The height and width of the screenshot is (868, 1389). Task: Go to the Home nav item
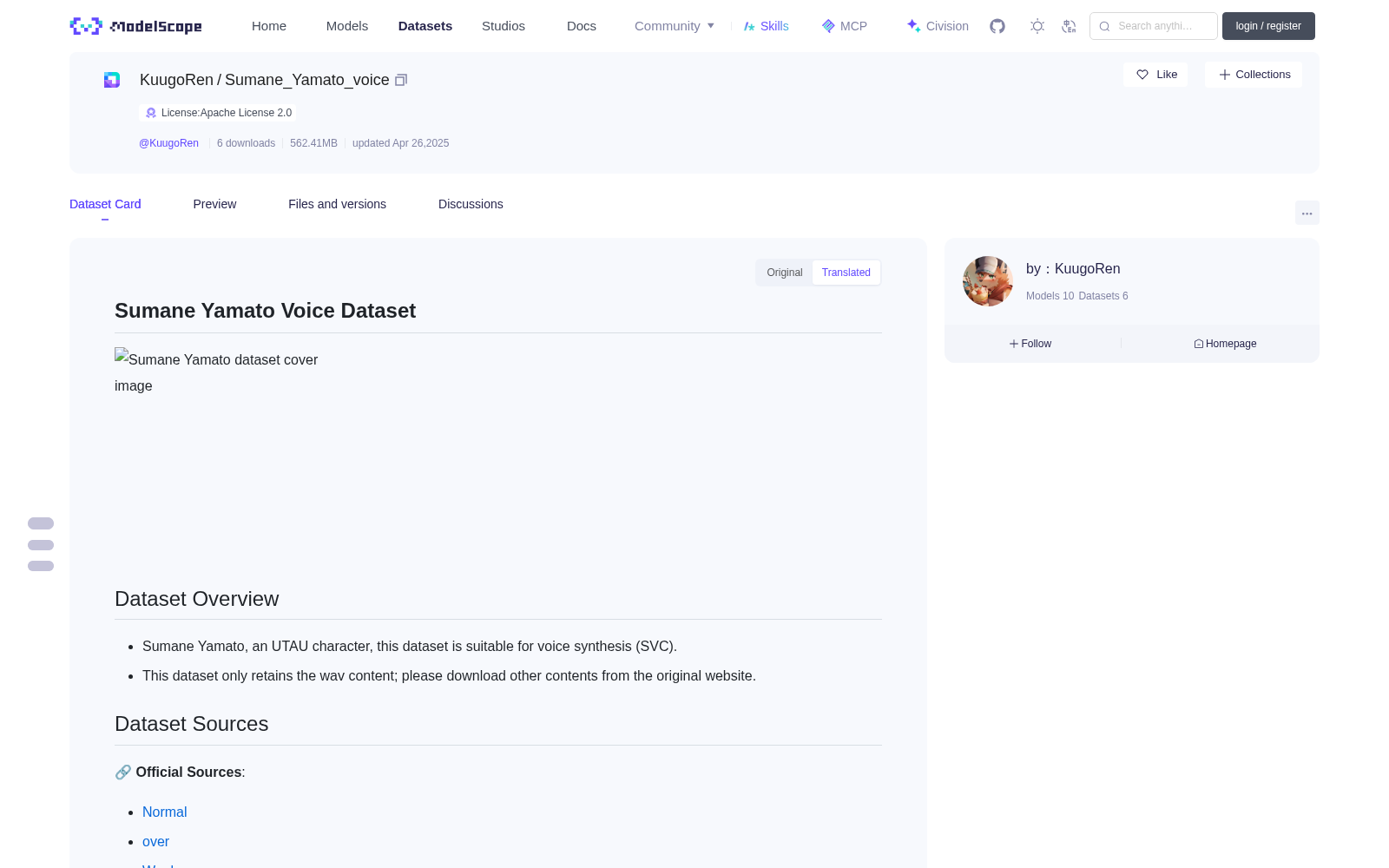(269, 26)
